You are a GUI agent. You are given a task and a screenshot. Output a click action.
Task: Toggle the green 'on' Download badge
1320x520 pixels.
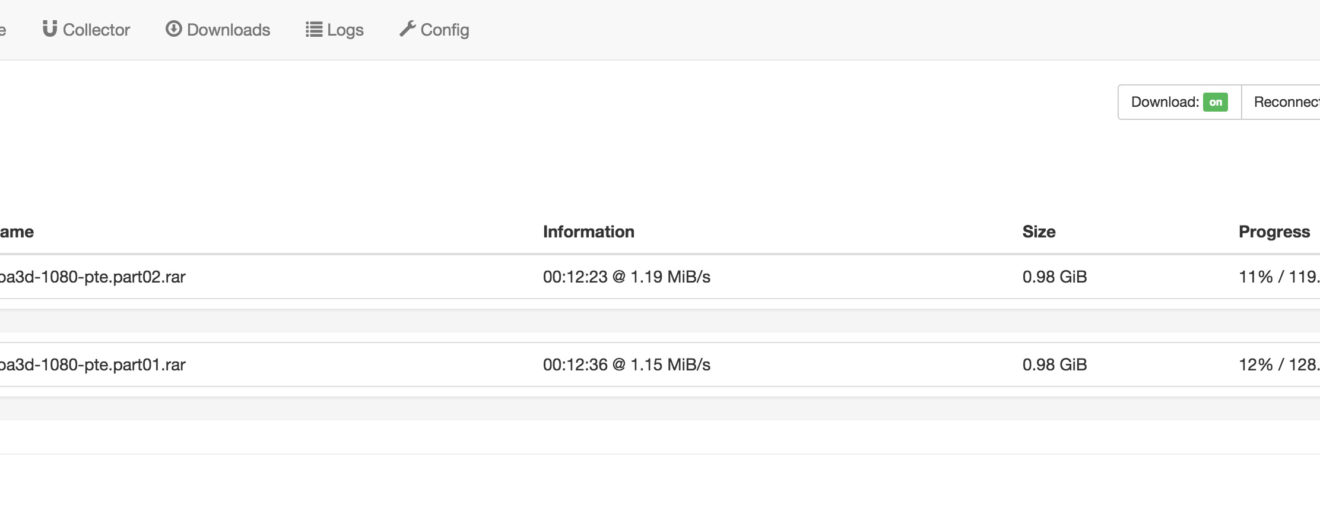(x=1215, y=102)
